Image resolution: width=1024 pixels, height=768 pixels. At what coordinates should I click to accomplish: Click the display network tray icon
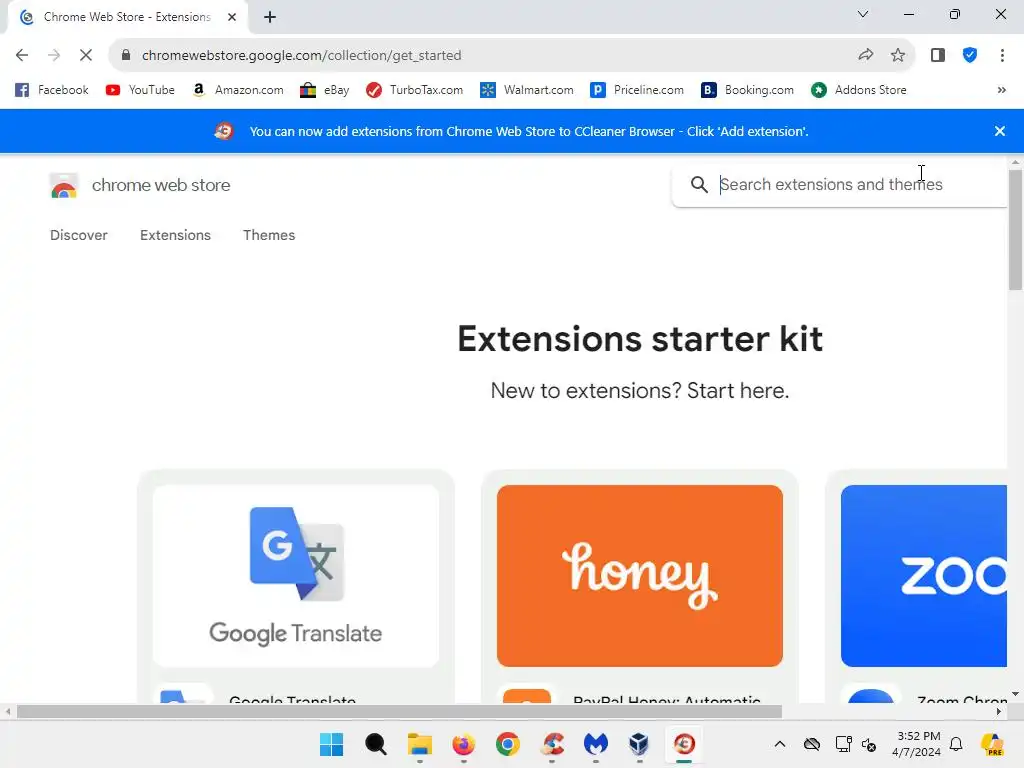coord(843,744)
